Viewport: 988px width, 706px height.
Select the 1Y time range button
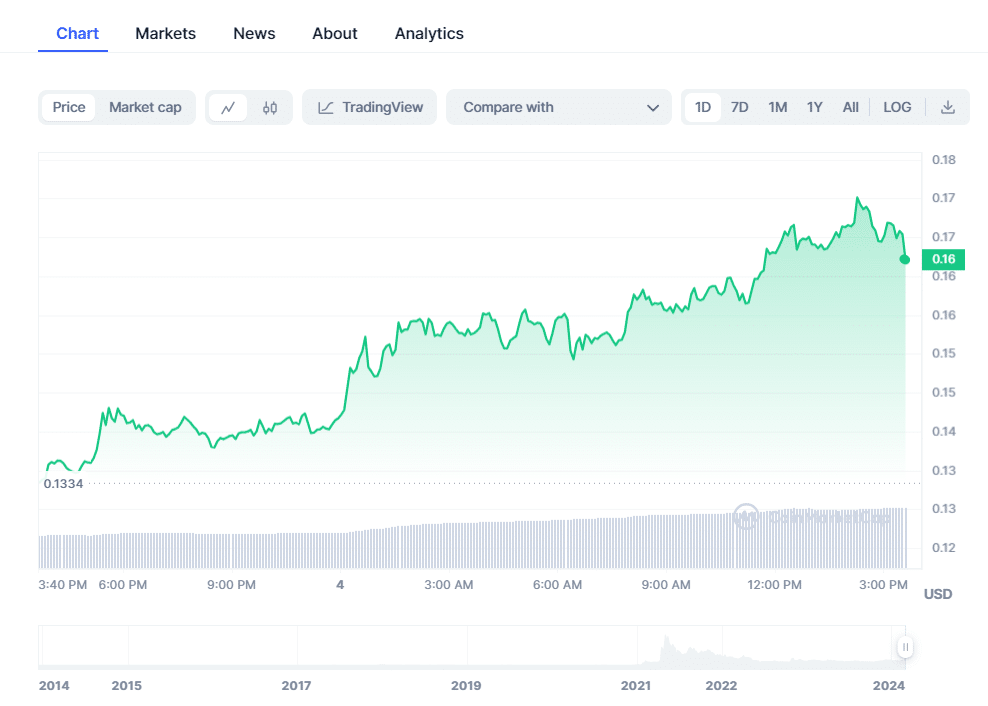pyautogui.click(x=815, y=107)
